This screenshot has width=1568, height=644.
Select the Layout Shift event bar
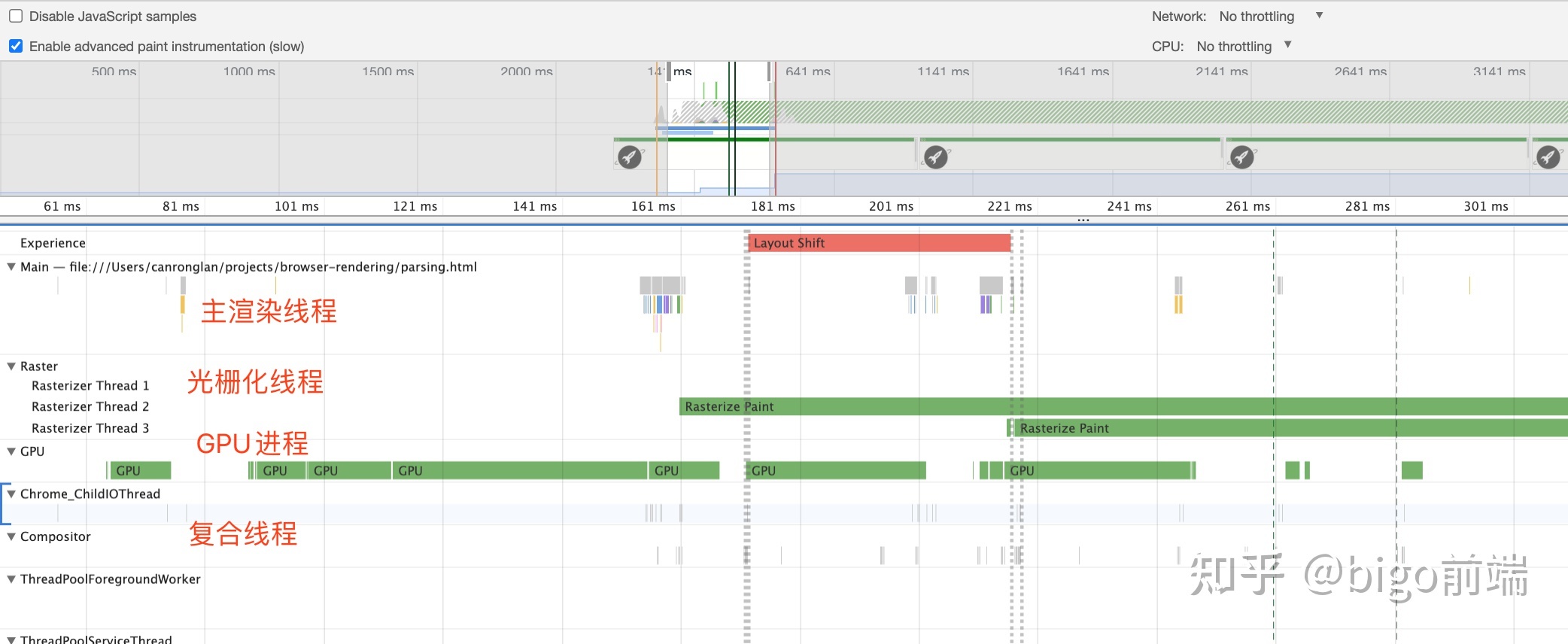click(879, 243)
